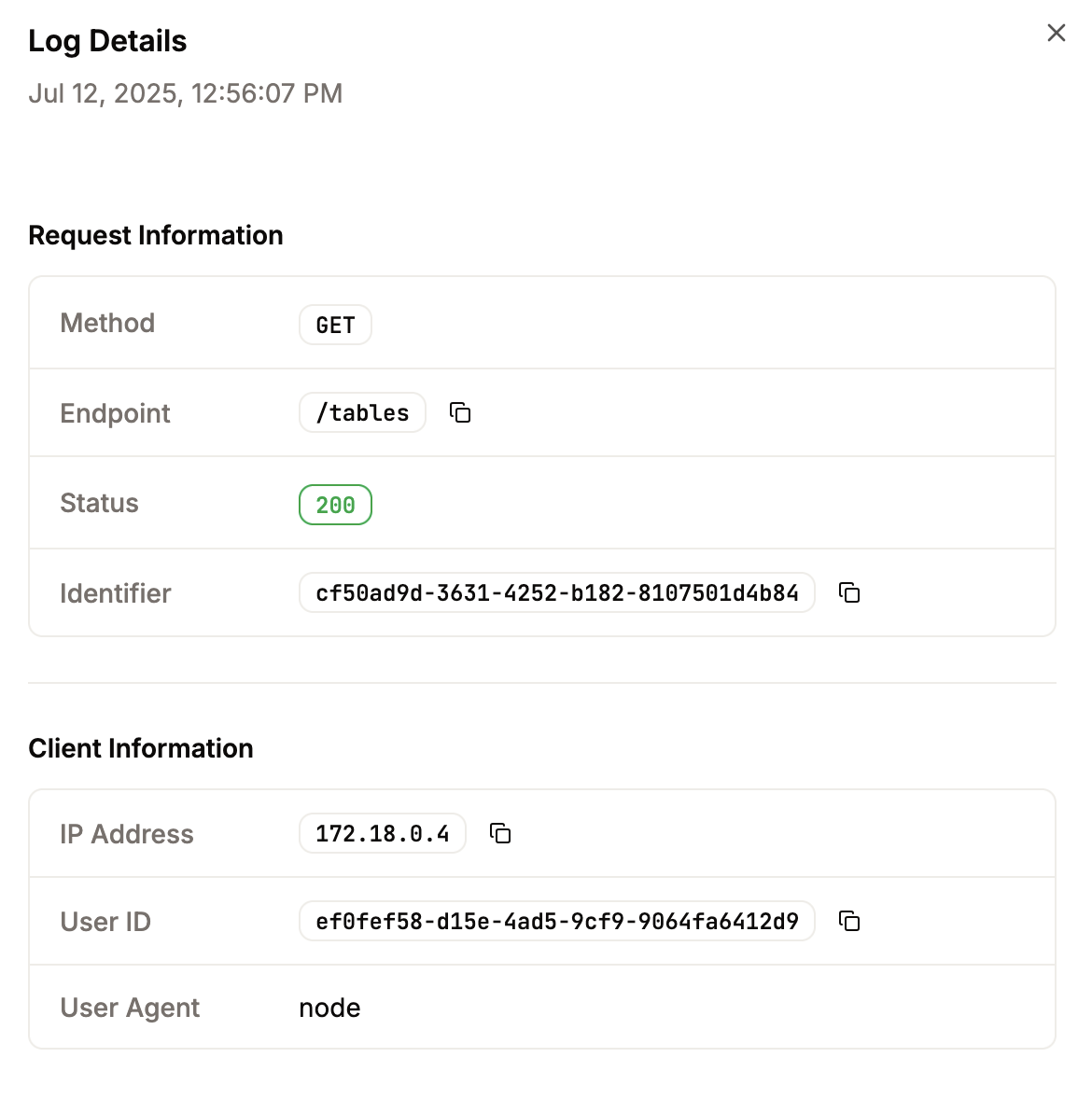Click the timestamp Jul 12, 2025, 12:56:07 PM
The width and height of the screenshot is (1092, 1099).
pyautogui.click(x=185, y=93)
